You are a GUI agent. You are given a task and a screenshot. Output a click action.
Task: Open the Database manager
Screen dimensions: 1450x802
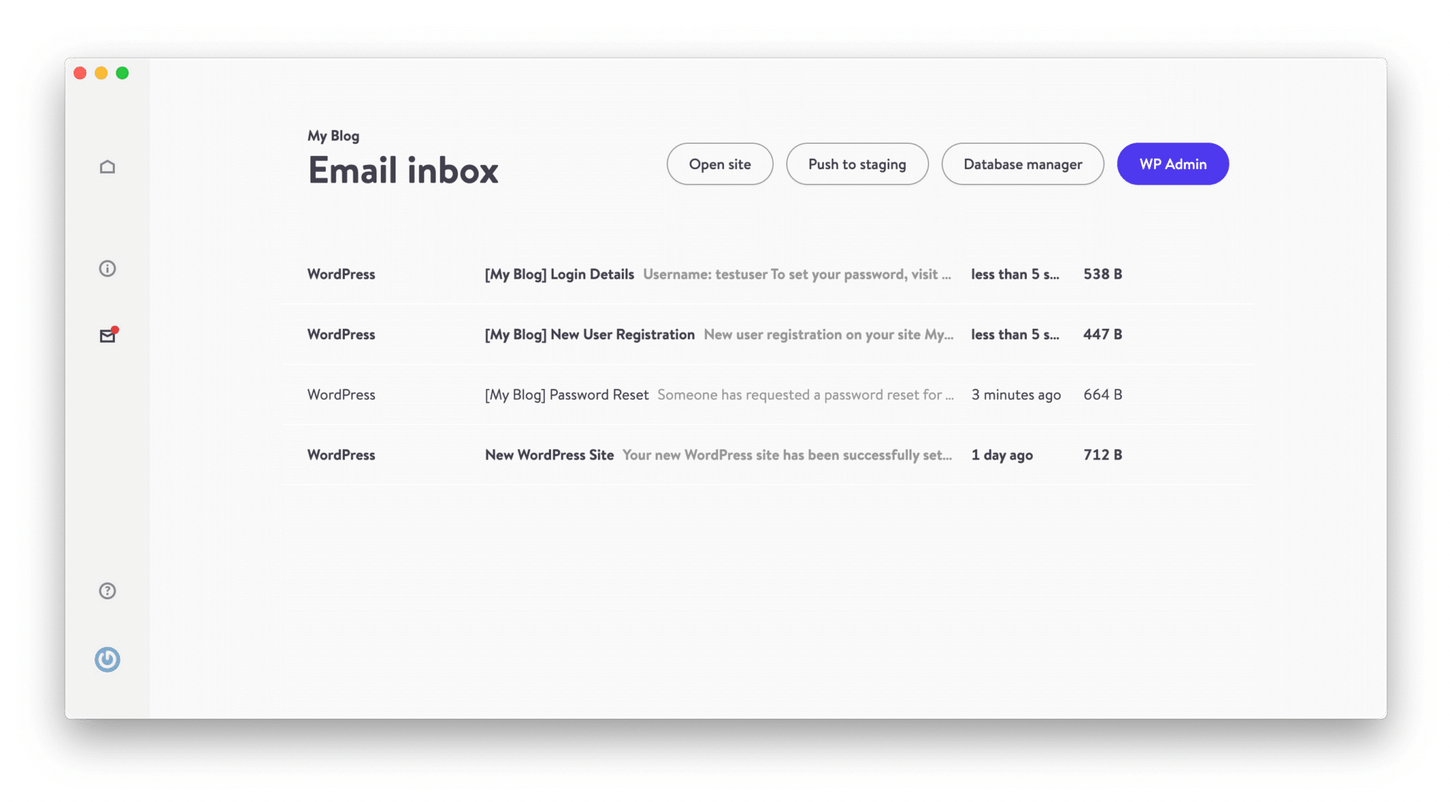click(1023, 164)
